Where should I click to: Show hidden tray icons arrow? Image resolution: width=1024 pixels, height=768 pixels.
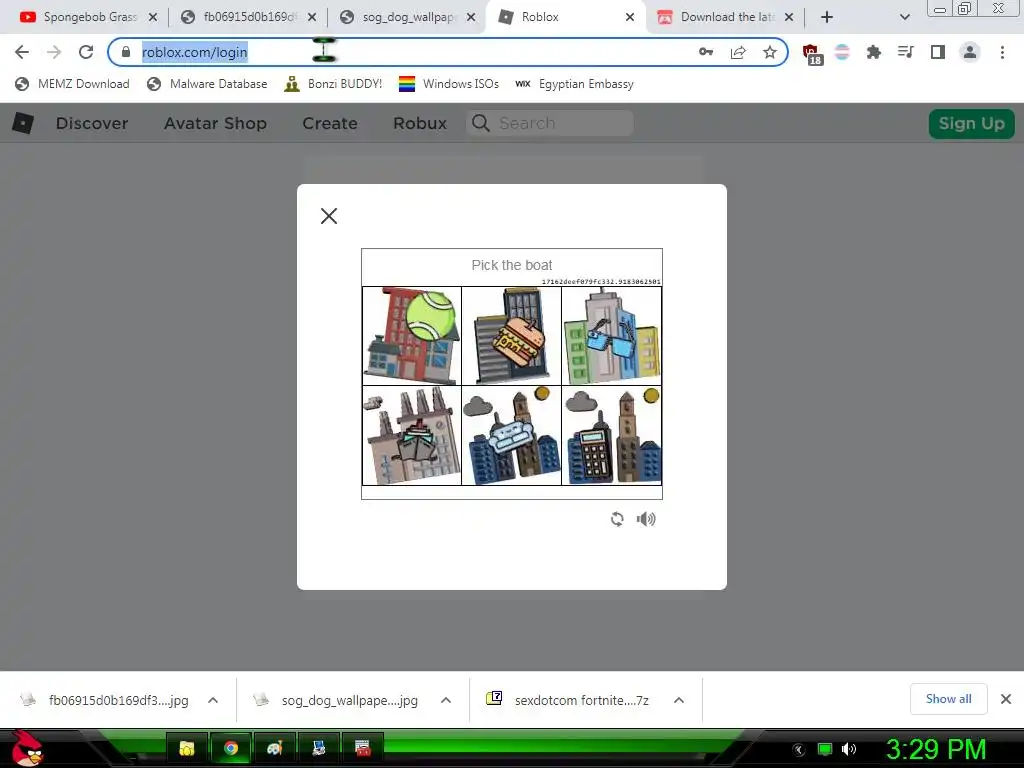(799, 750)
